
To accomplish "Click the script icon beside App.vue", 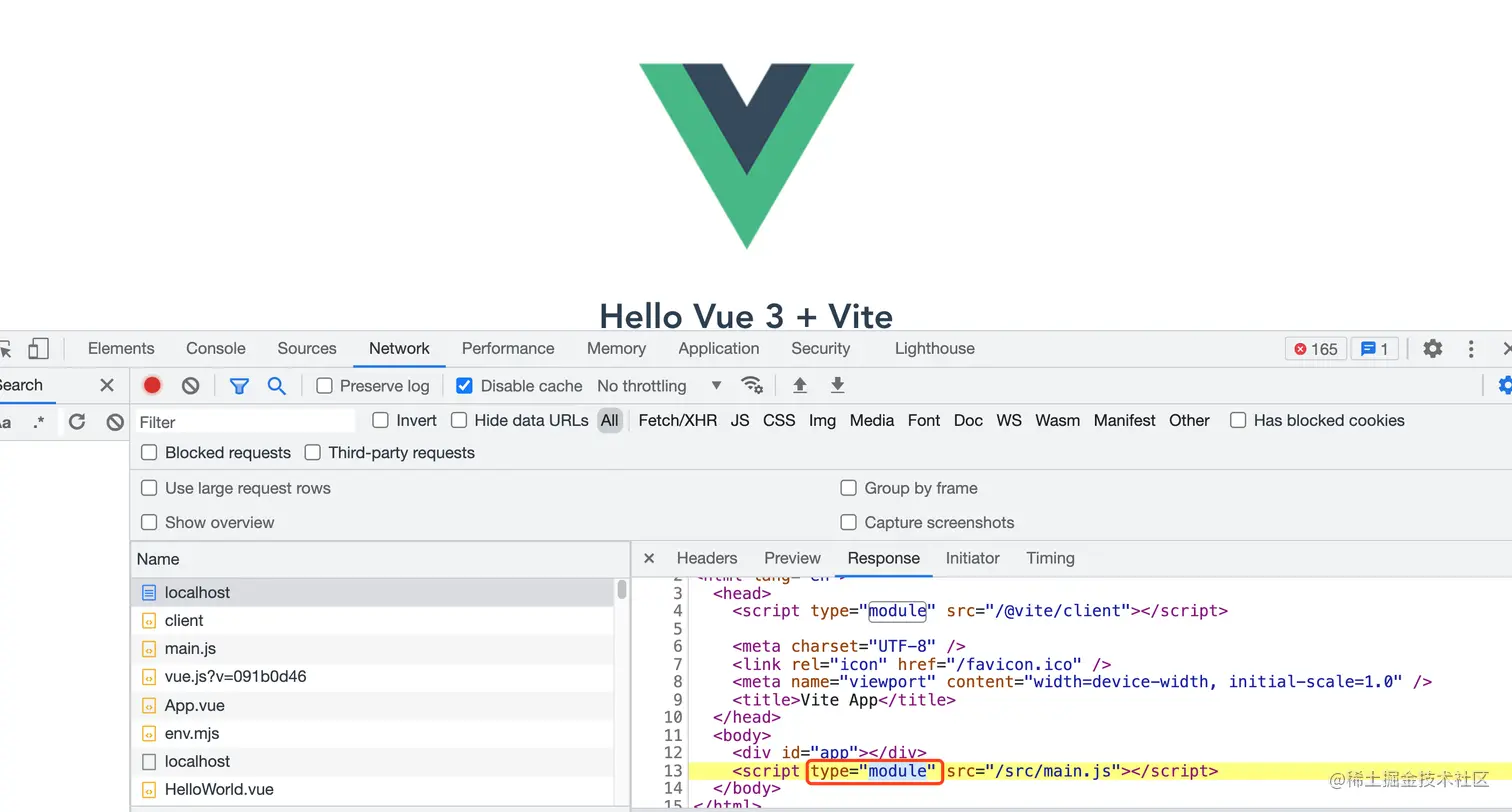I will click(x=149, y=705).
